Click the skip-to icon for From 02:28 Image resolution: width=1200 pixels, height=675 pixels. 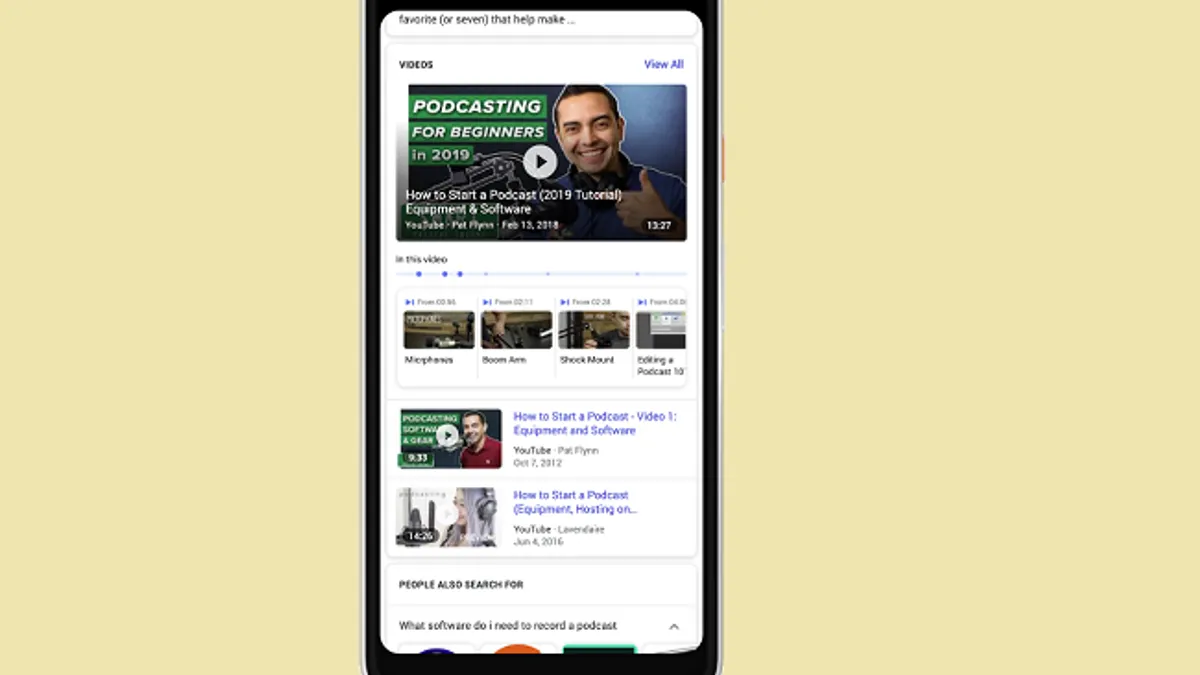(x=564, y=302)
